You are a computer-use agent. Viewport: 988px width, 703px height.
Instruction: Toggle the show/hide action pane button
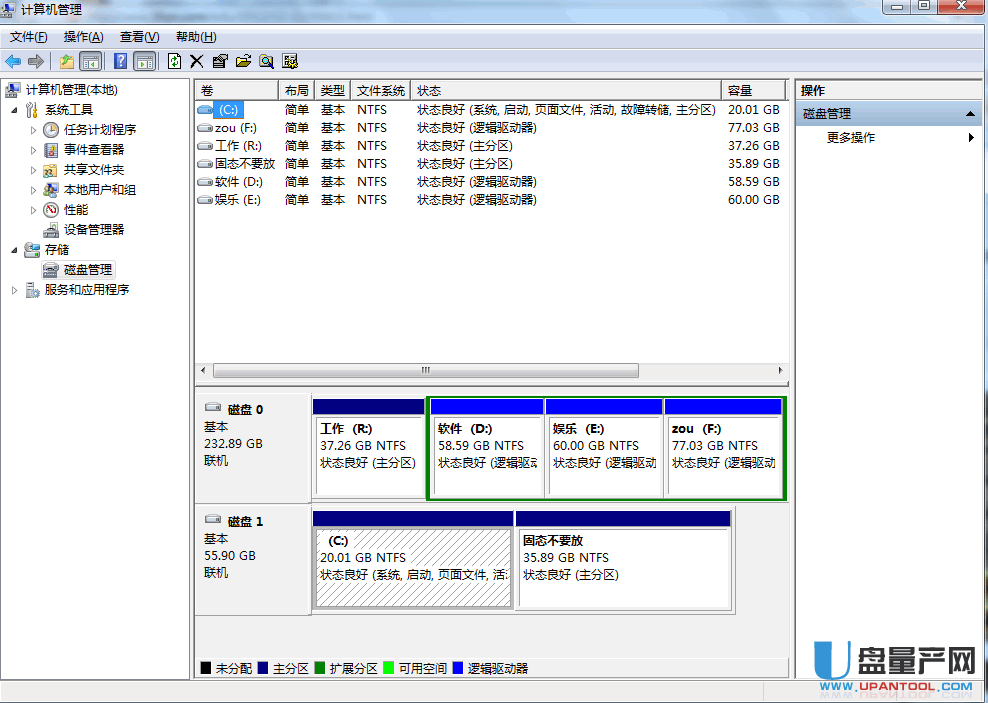pos(144,61)
